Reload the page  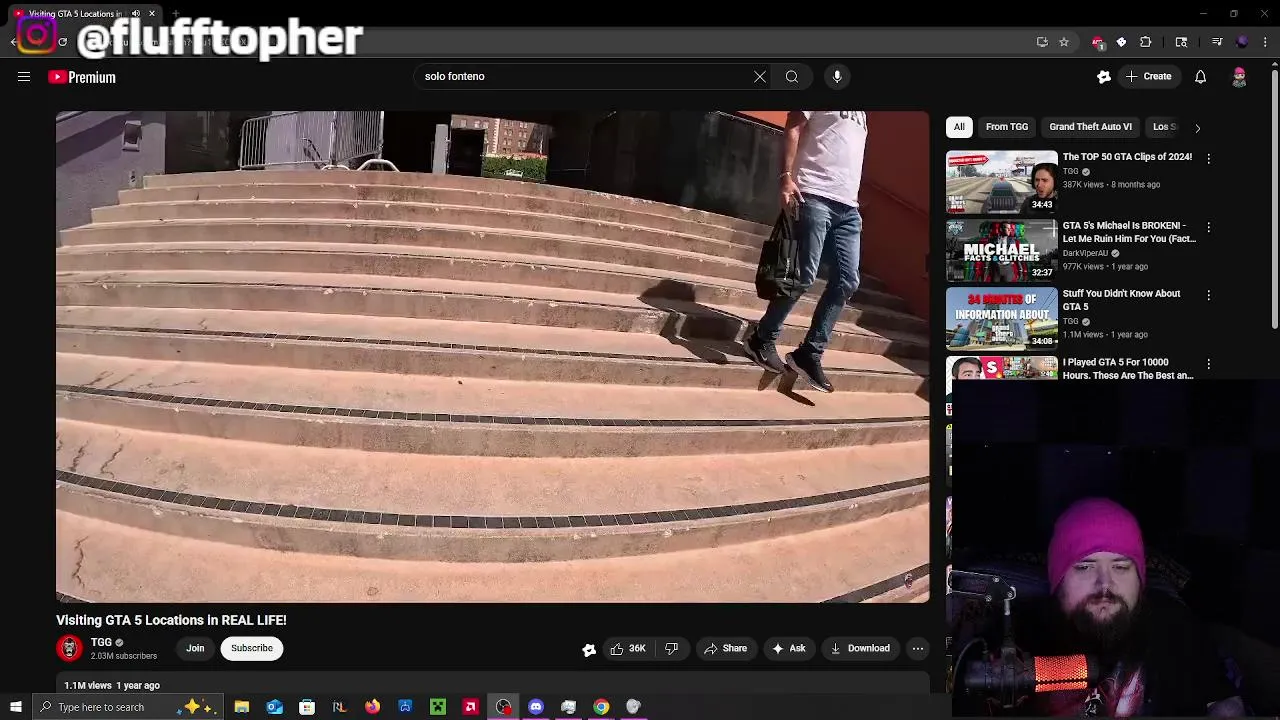point(62,42)
